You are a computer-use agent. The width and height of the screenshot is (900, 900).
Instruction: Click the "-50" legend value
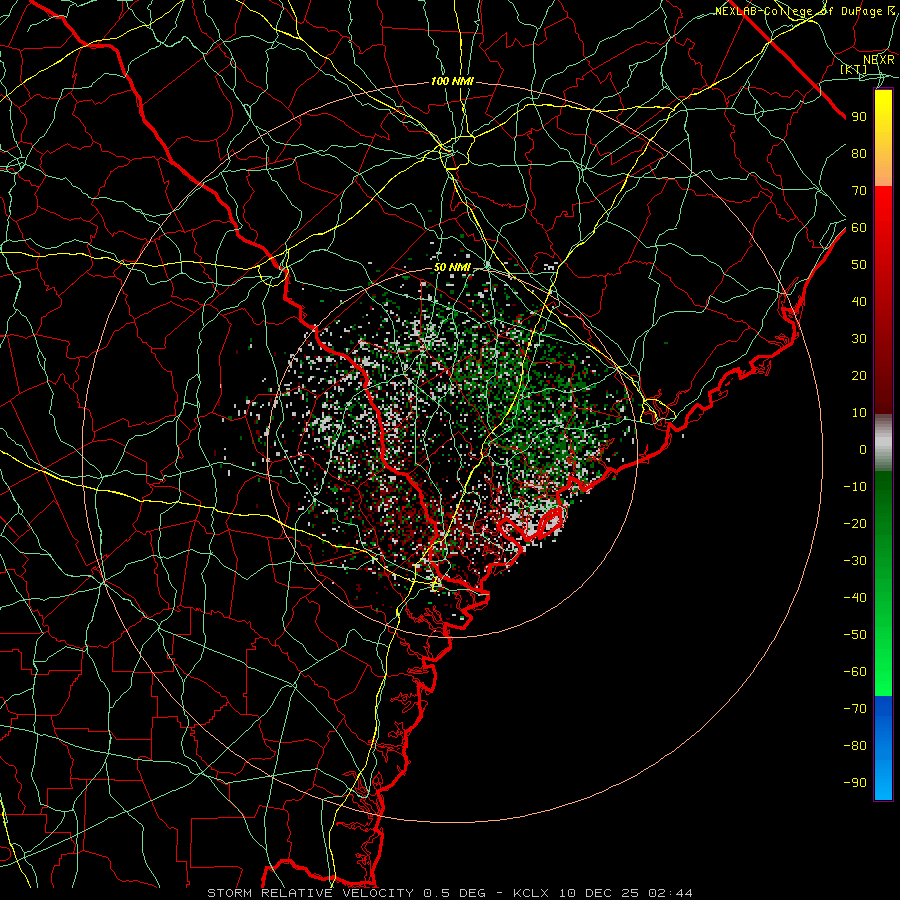coord(855,635)
